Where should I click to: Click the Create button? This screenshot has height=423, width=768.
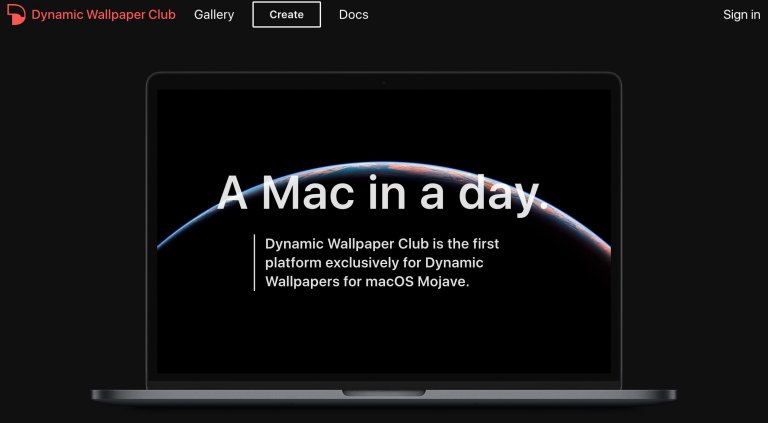click(x=287, y=15)
